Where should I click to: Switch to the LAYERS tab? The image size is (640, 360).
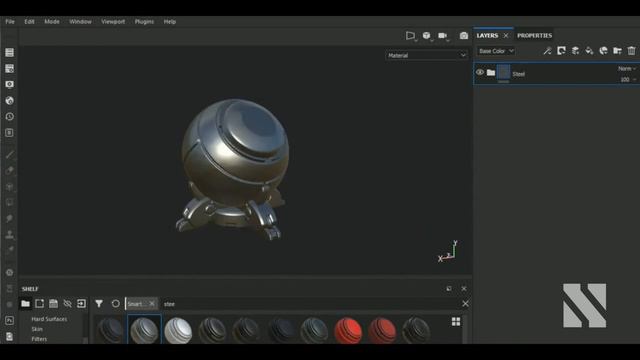click(487, 36)
